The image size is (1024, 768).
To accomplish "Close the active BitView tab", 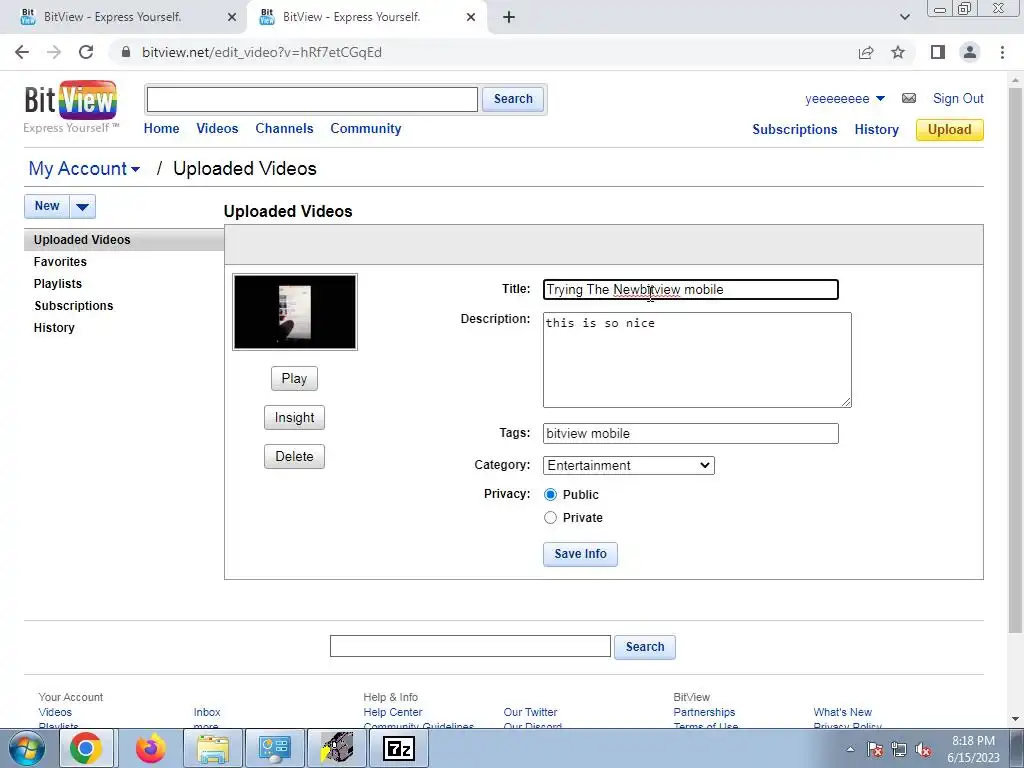I will click(x=471, y=17).
